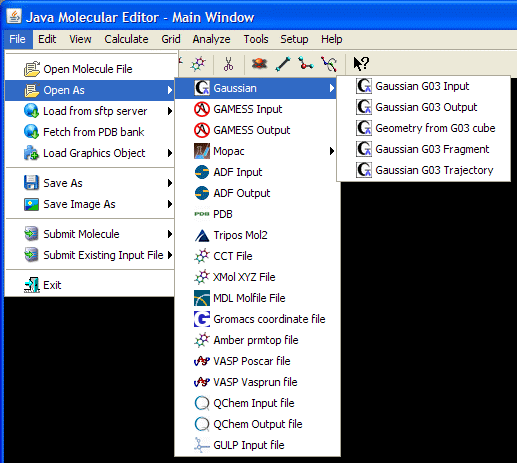This screenshot has height=463, width=517.
Task: Select the add bond line tool icon
Action: [x=283, y=64]
